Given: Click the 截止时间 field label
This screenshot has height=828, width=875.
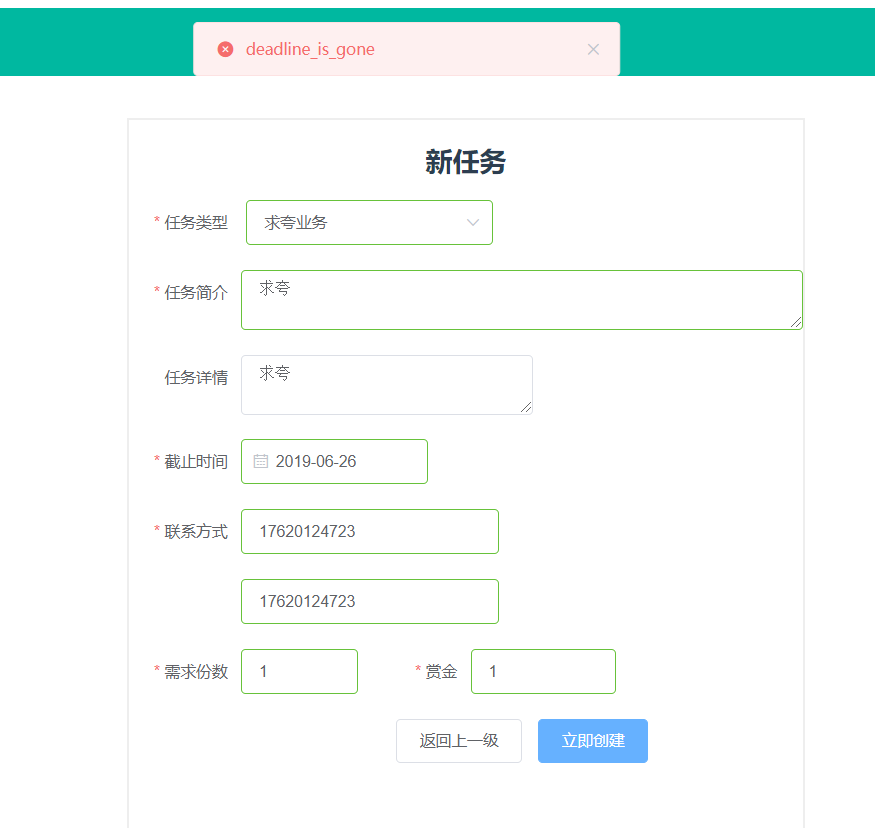Looking at the screenshot, I should coord(196,461).
